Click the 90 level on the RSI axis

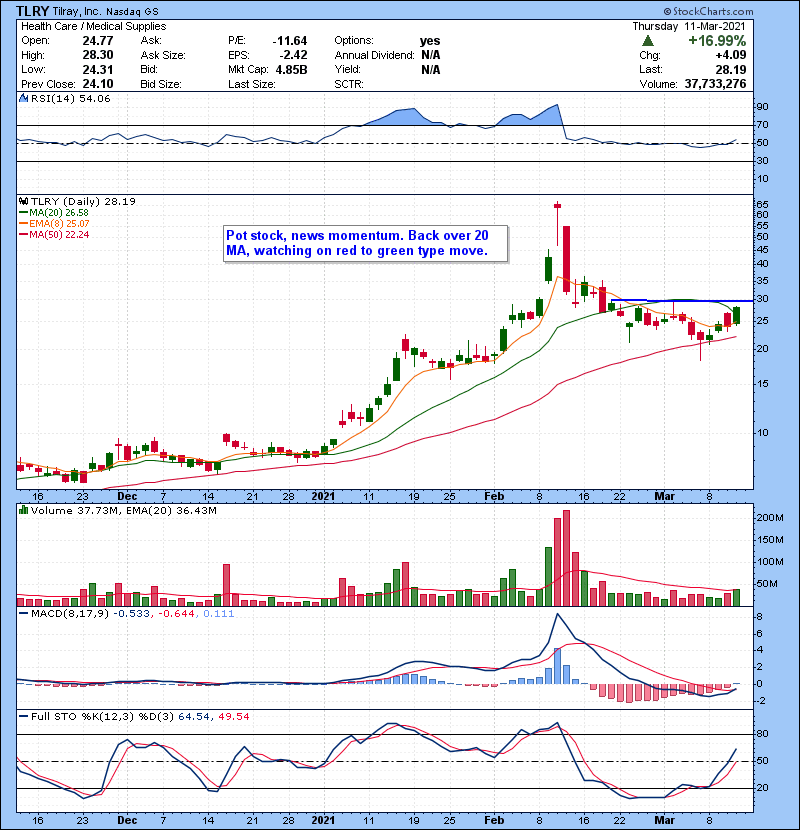(x=762, y=107)
